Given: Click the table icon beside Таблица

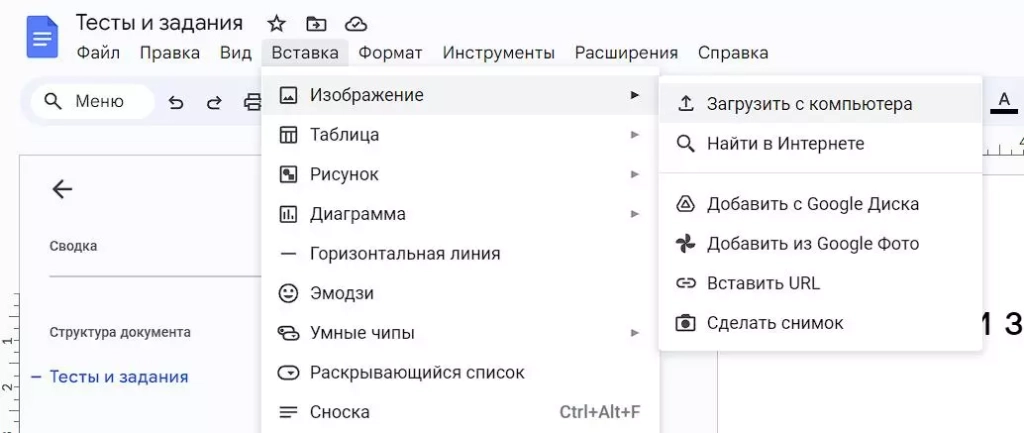Looking at the screenshot, I should (288, 135).
